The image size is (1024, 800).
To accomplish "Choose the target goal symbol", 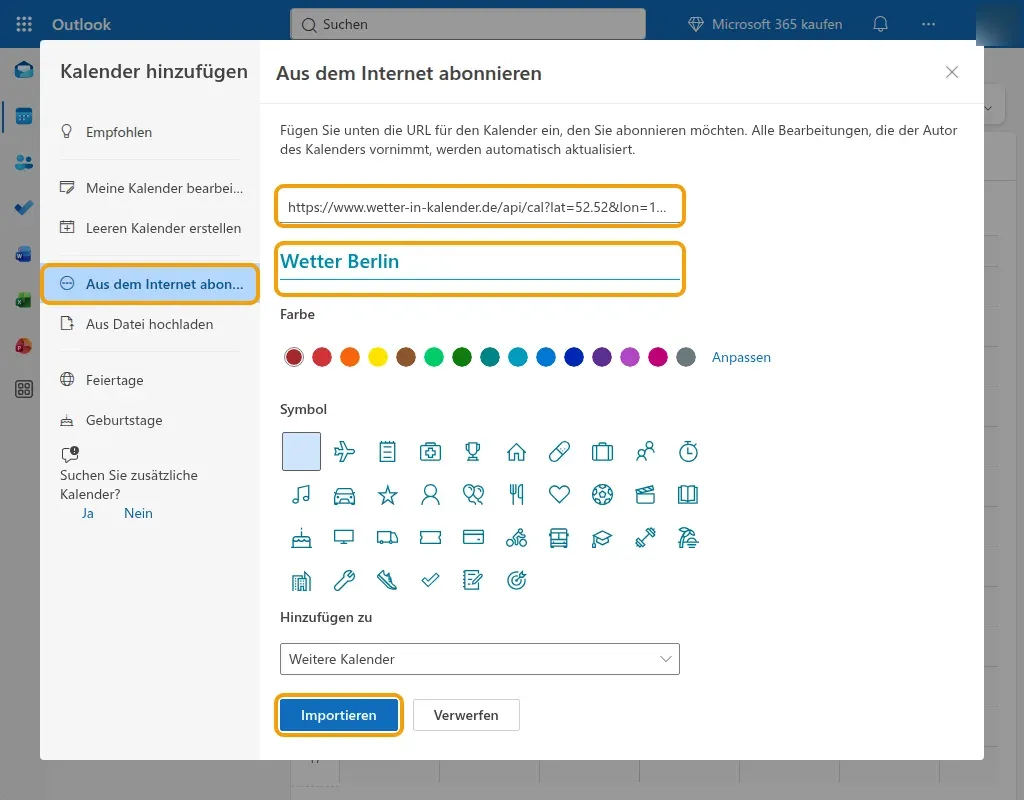I will pyautogui.click(x=516, y=580).
